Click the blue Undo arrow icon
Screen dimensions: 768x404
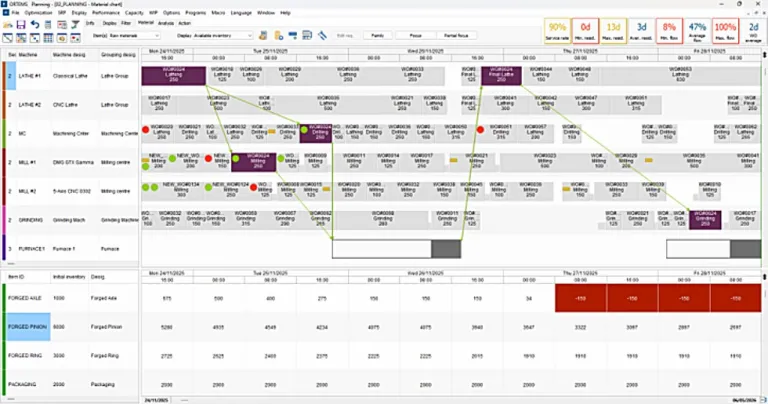pyautogui.click(x=35, y=24)
